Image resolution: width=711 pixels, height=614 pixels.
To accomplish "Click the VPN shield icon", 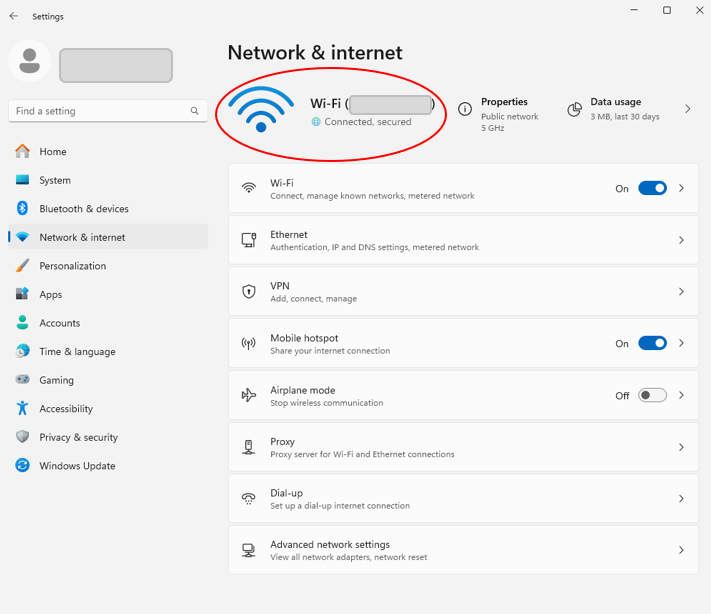I will pyautogui.click(x=249, y=292).
